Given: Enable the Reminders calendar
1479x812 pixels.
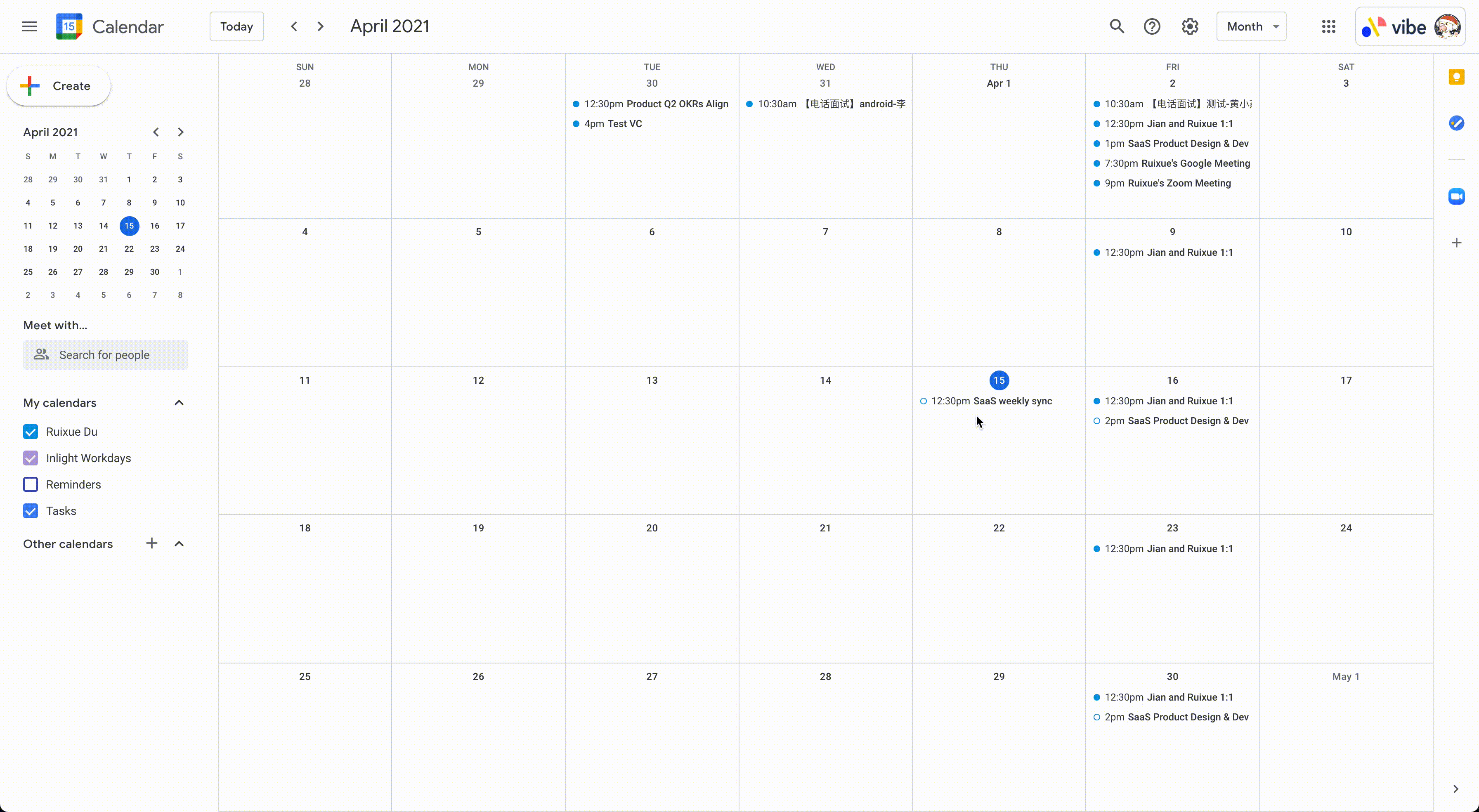Looking at the screenshot, I should tap(31, 484).
